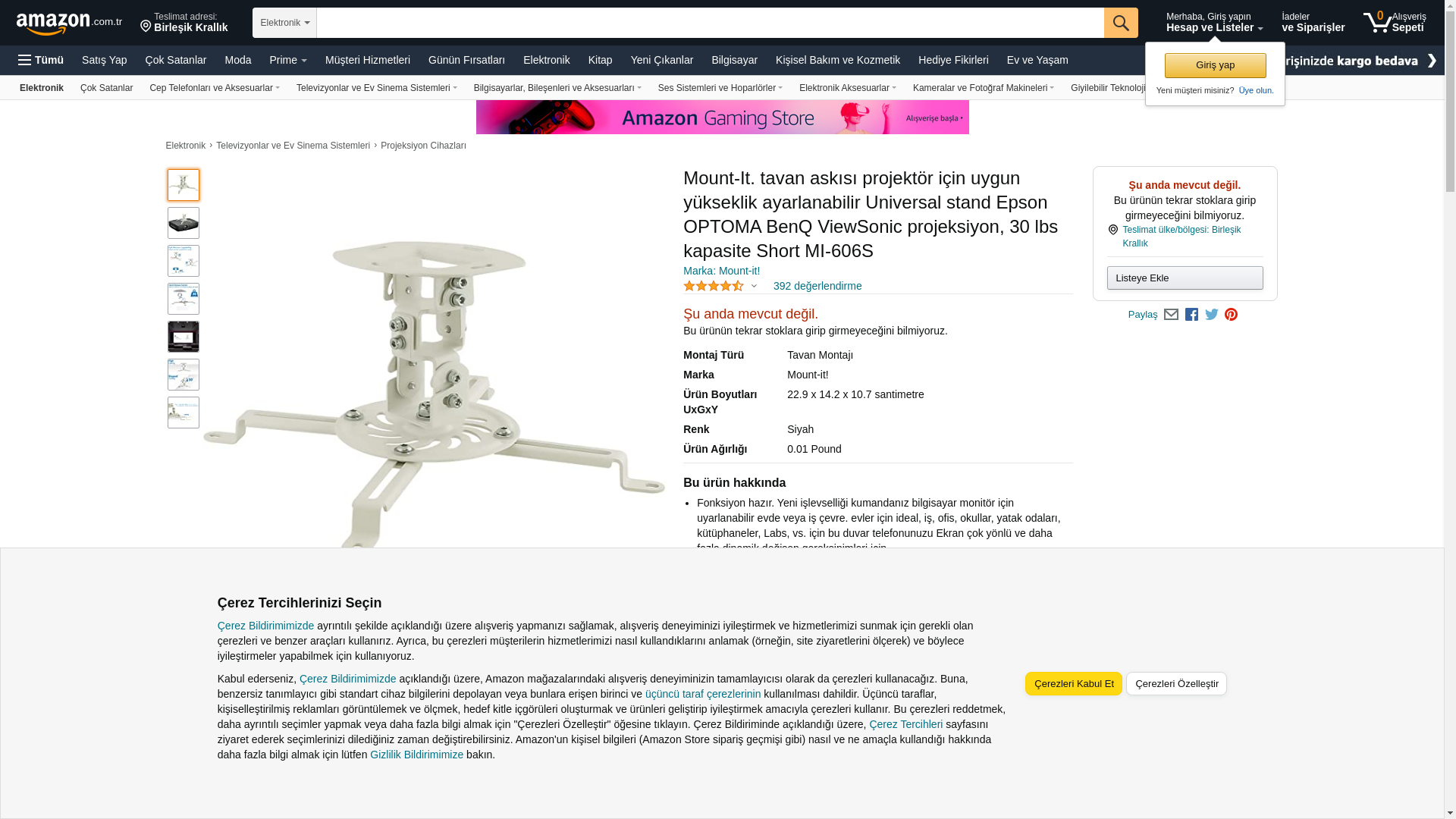
Task: Open Televizyonlar ve Ev Sinema Sistemleri submenu
Action: coord(377,88)
